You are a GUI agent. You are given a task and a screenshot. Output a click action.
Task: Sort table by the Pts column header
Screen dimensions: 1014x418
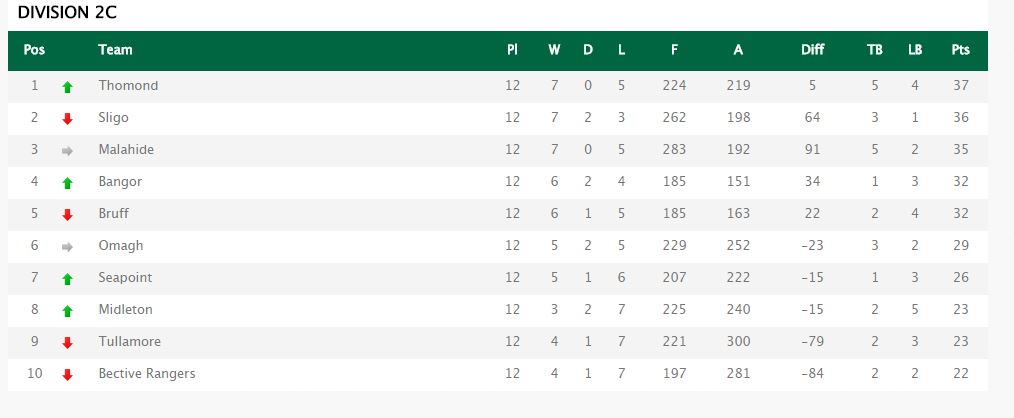960,50
